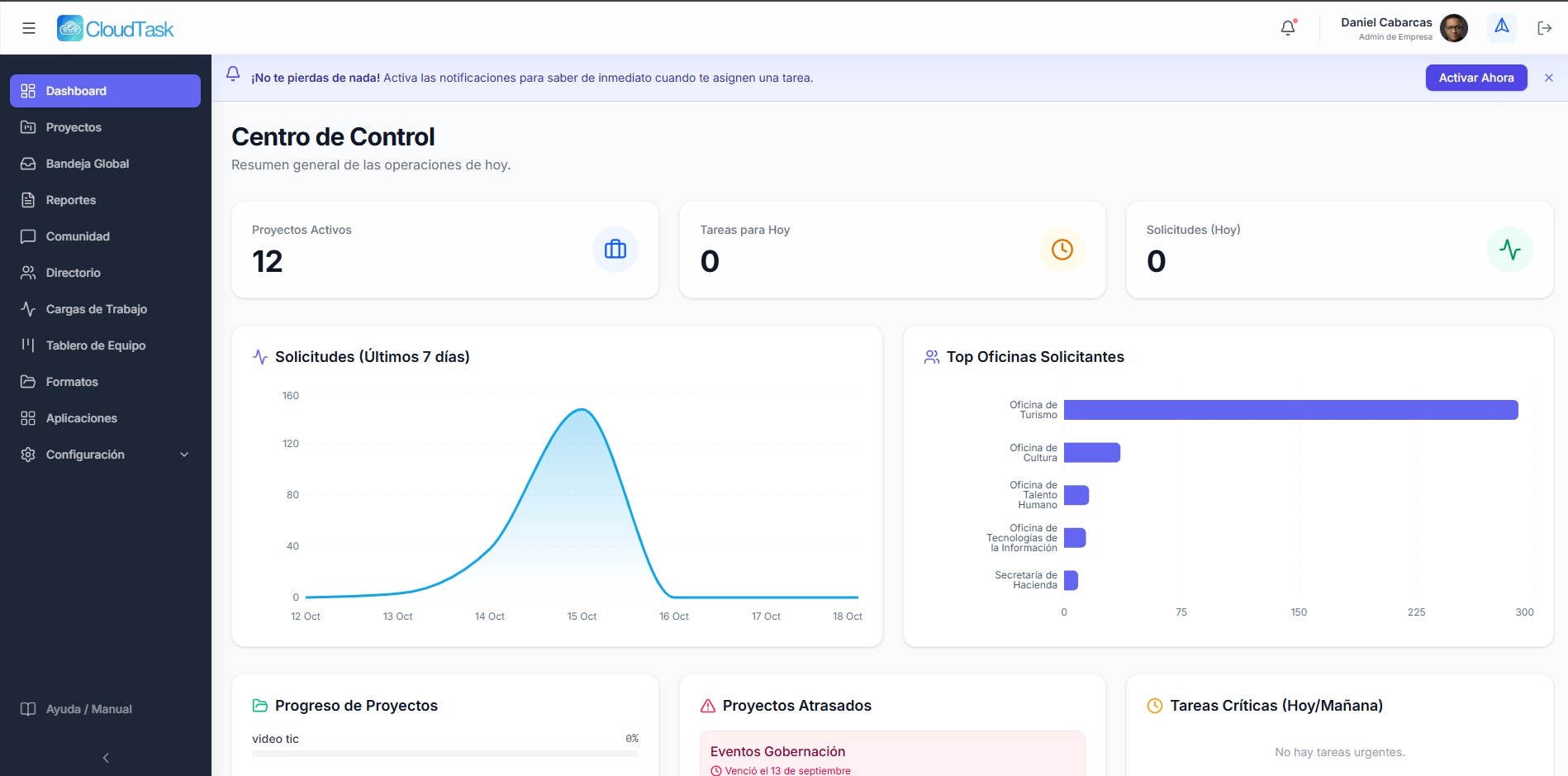Open the Eventos Gobernación overdue project
Screen dimensions: 1568x776
pos(892,754)
